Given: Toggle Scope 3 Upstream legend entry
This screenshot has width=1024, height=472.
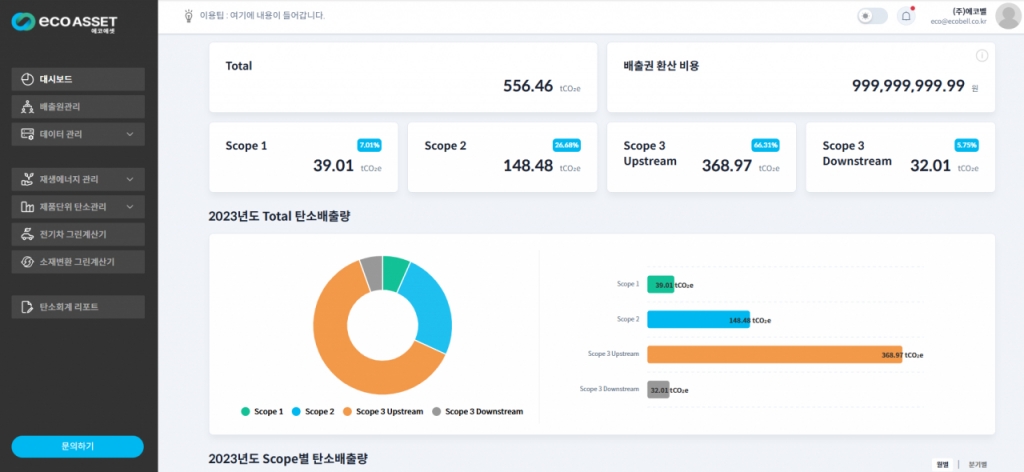Looking at the screenshot, I should click(x=383, y=412).
